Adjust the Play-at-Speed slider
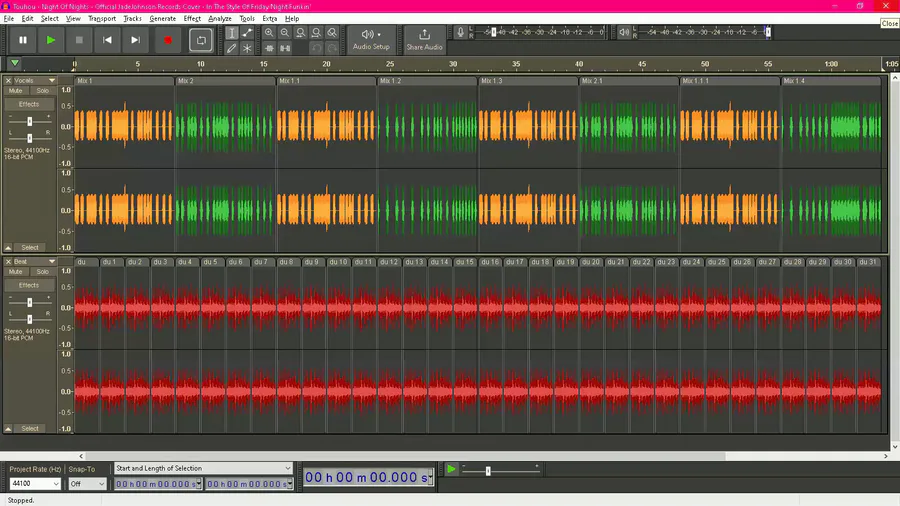The width and height of the screenshot is (900, 506). [488, 471]
